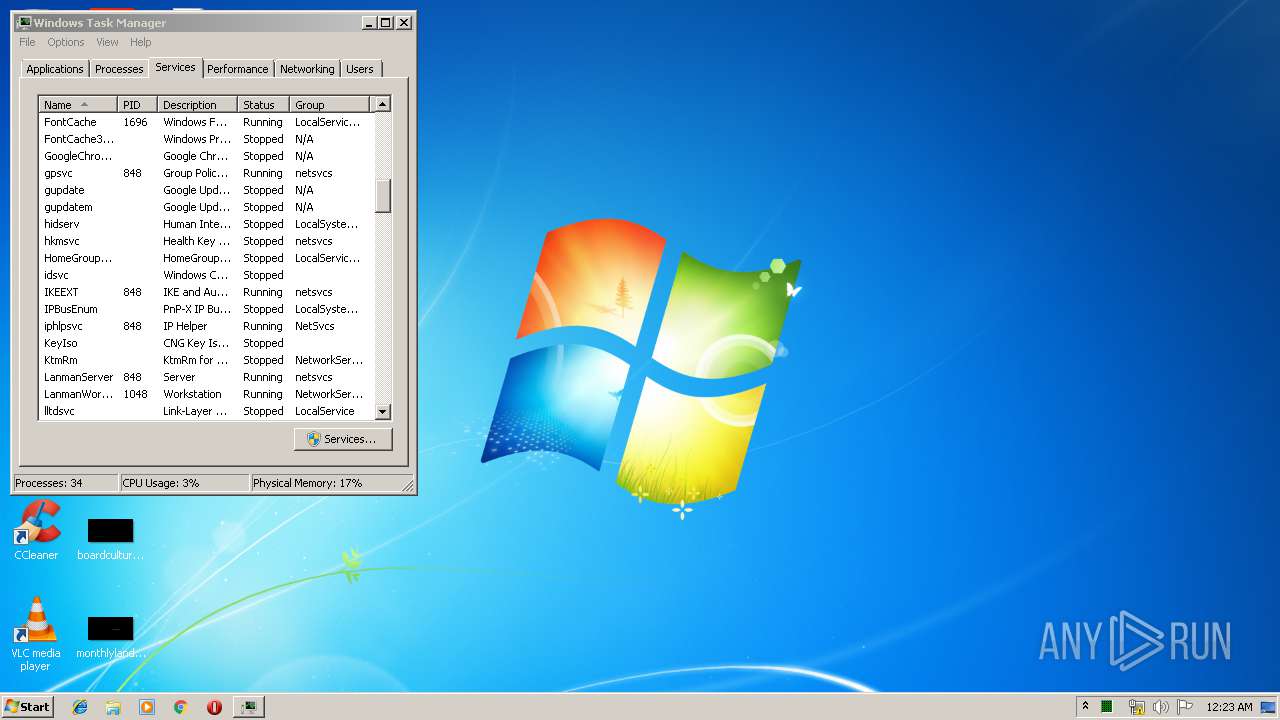1280x720 pixels.
Task: Open the Opera browser taskbar icon
Action: (x=214, y=707)
